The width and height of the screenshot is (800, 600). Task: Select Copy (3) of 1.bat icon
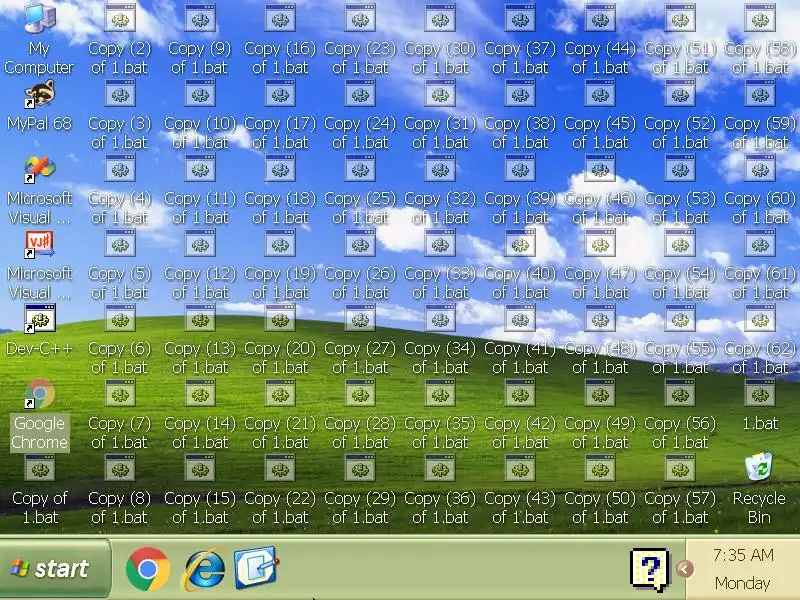120,93
